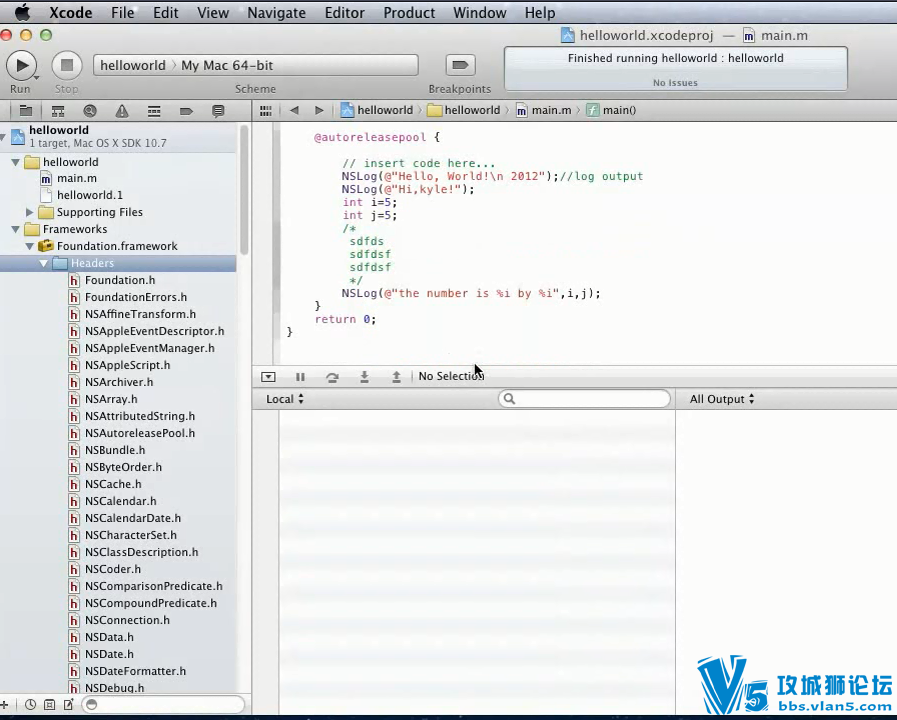The image size is (897, 720).
Task: Toggle the Breakpoints button in the toolbar
Action: pos(460,65)
